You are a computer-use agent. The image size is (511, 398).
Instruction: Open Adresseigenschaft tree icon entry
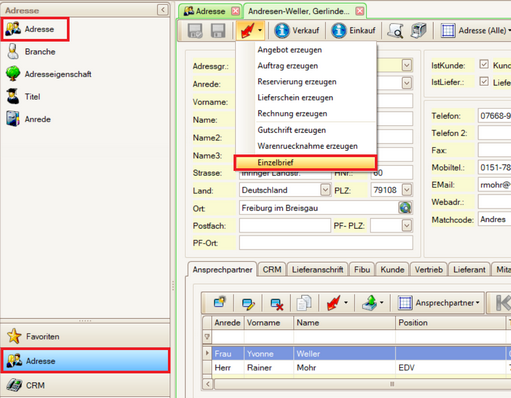point(48,74)
